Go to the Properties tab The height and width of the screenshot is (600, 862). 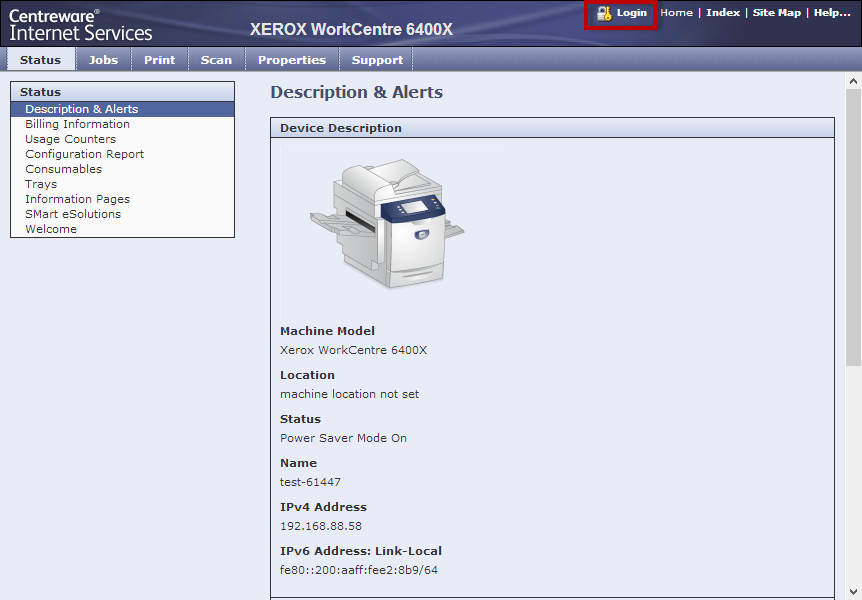pos(292,60)
